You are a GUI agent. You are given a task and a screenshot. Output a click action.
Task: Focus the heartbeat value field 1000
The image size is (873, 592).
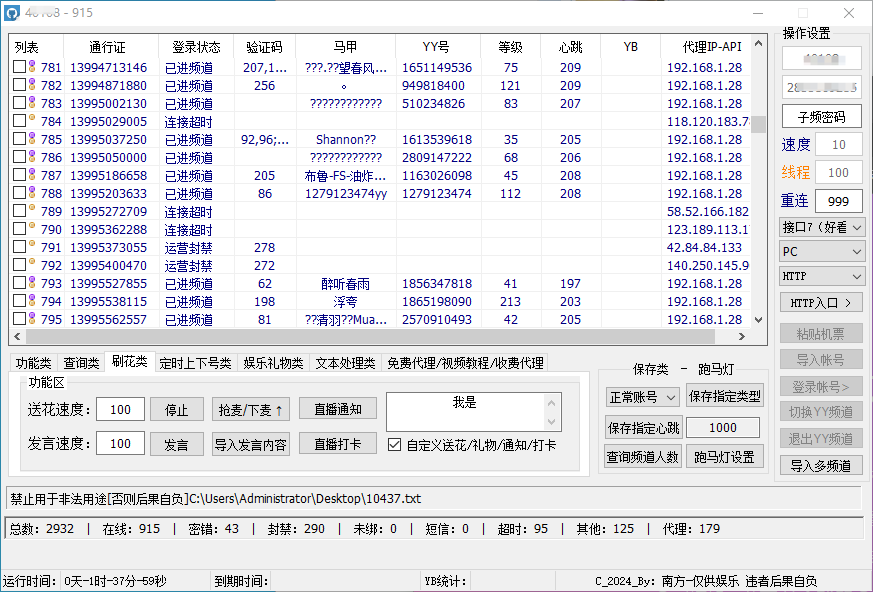click(x=723, y=427)
